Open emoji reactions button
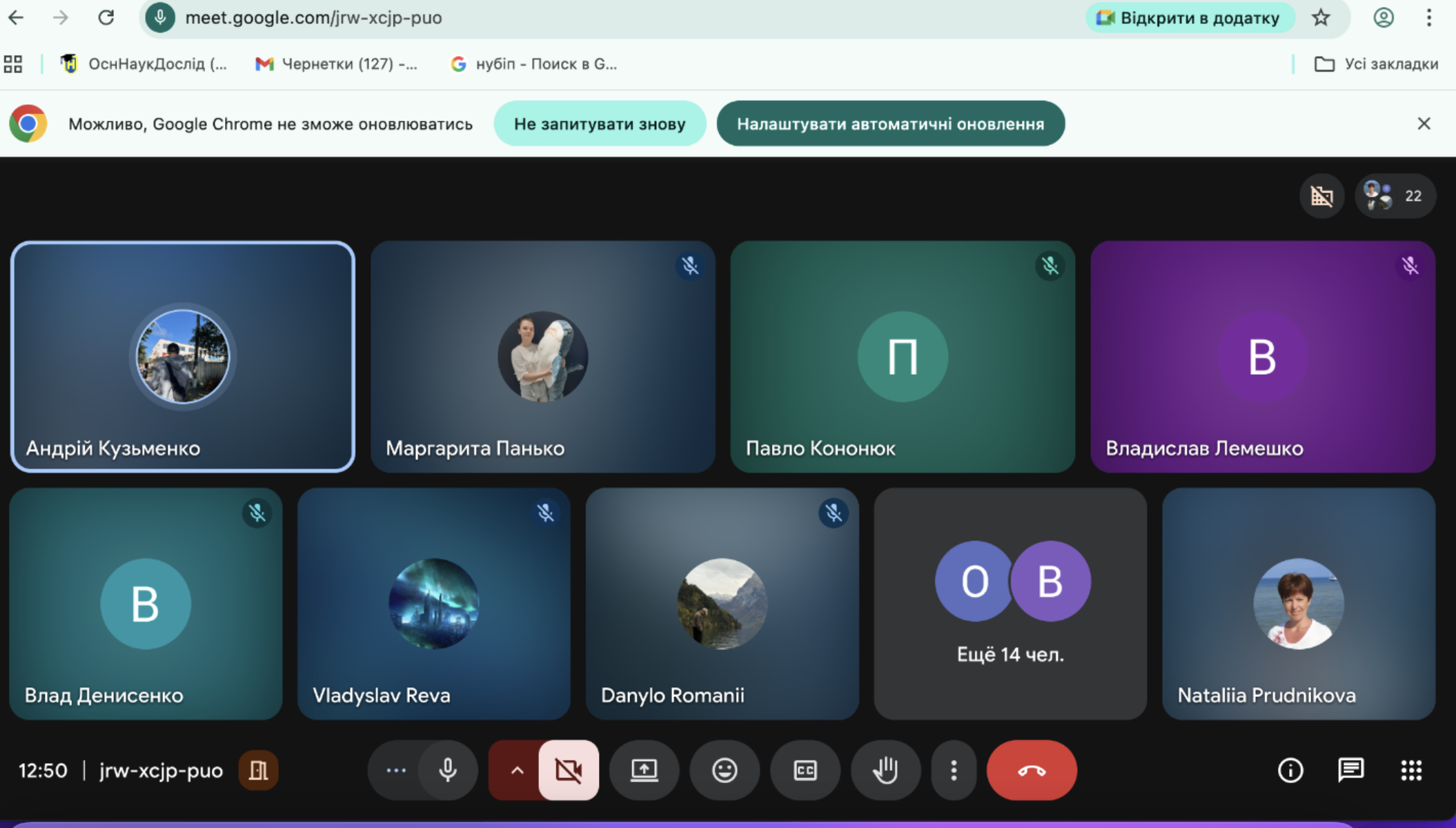Image resolution: width=1456 pixels, height=828 pixels. click(725, 770)
